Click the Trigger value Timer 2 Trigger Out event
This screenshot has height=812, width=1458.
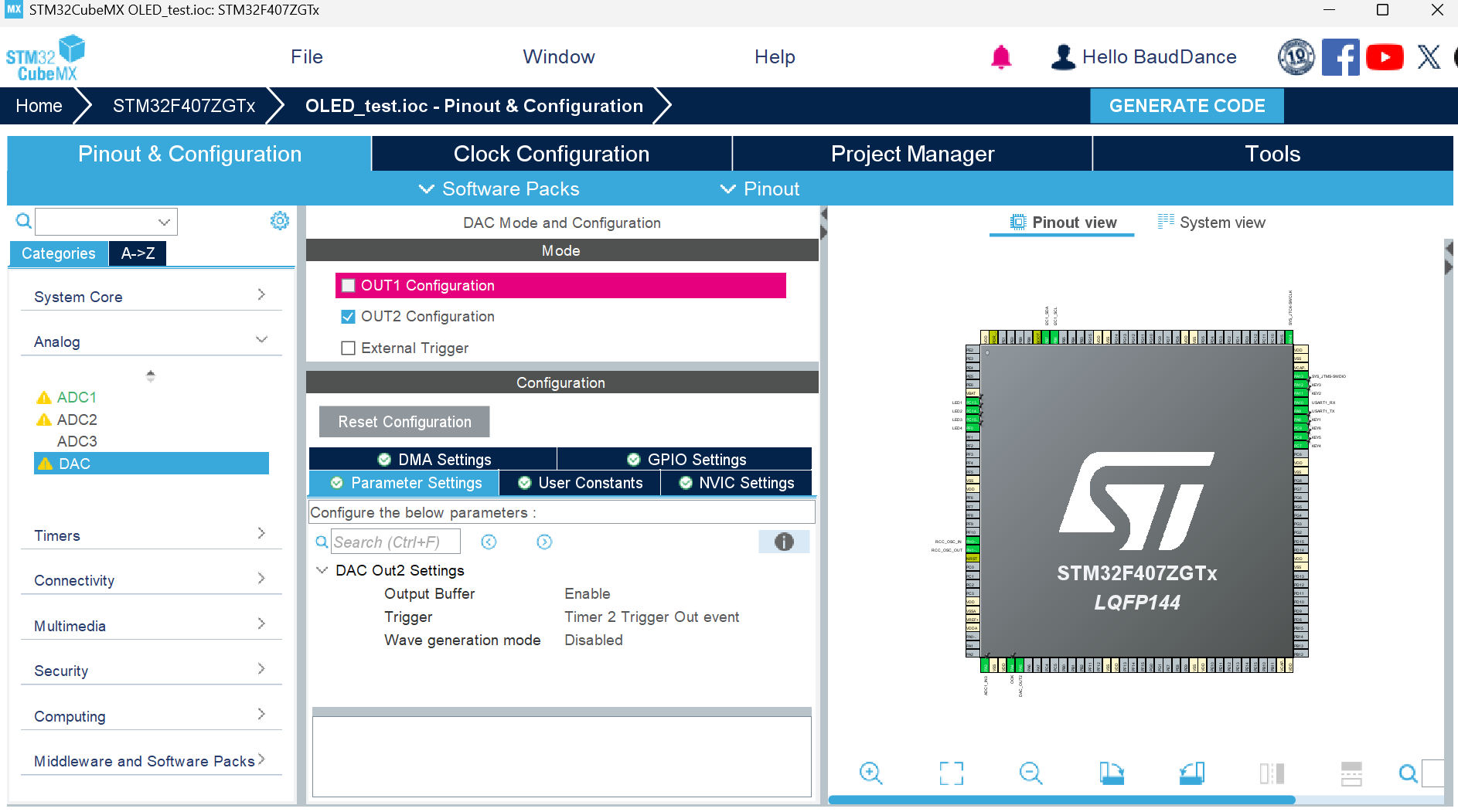pos(652,617)
